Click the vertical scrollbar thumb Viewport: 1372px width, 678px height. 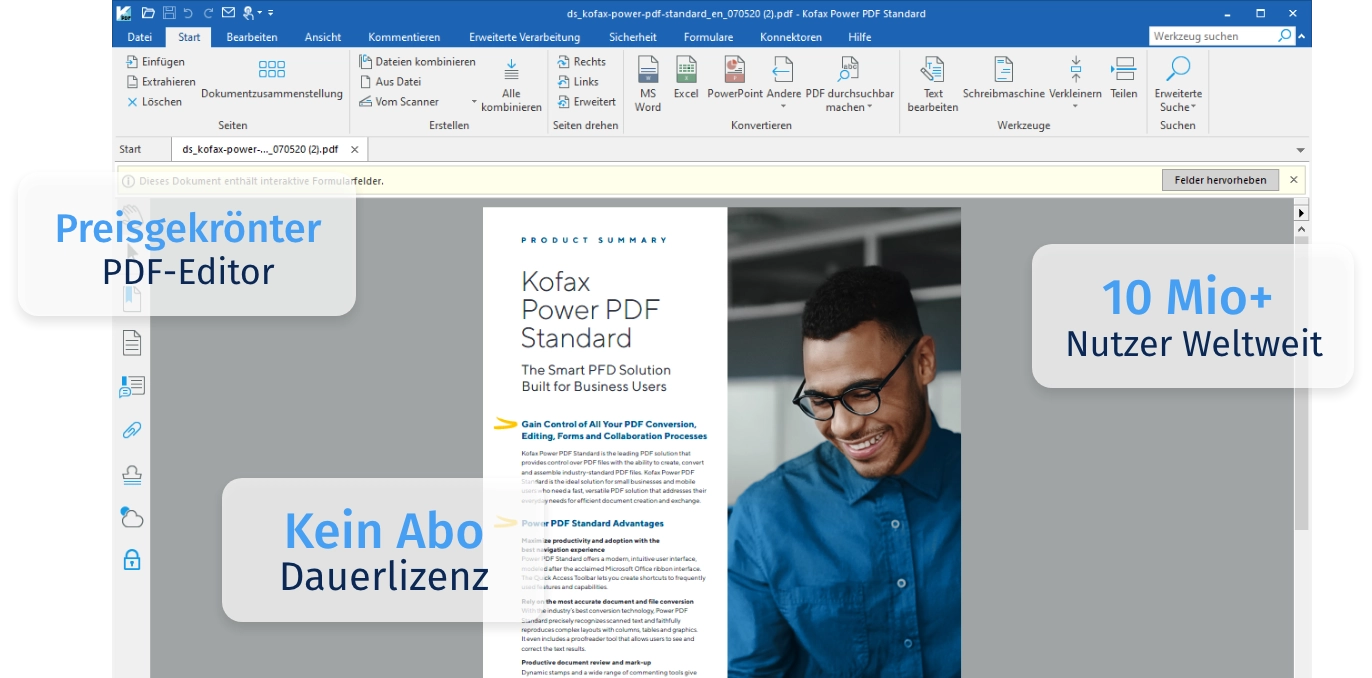(x=1302, y=383)
